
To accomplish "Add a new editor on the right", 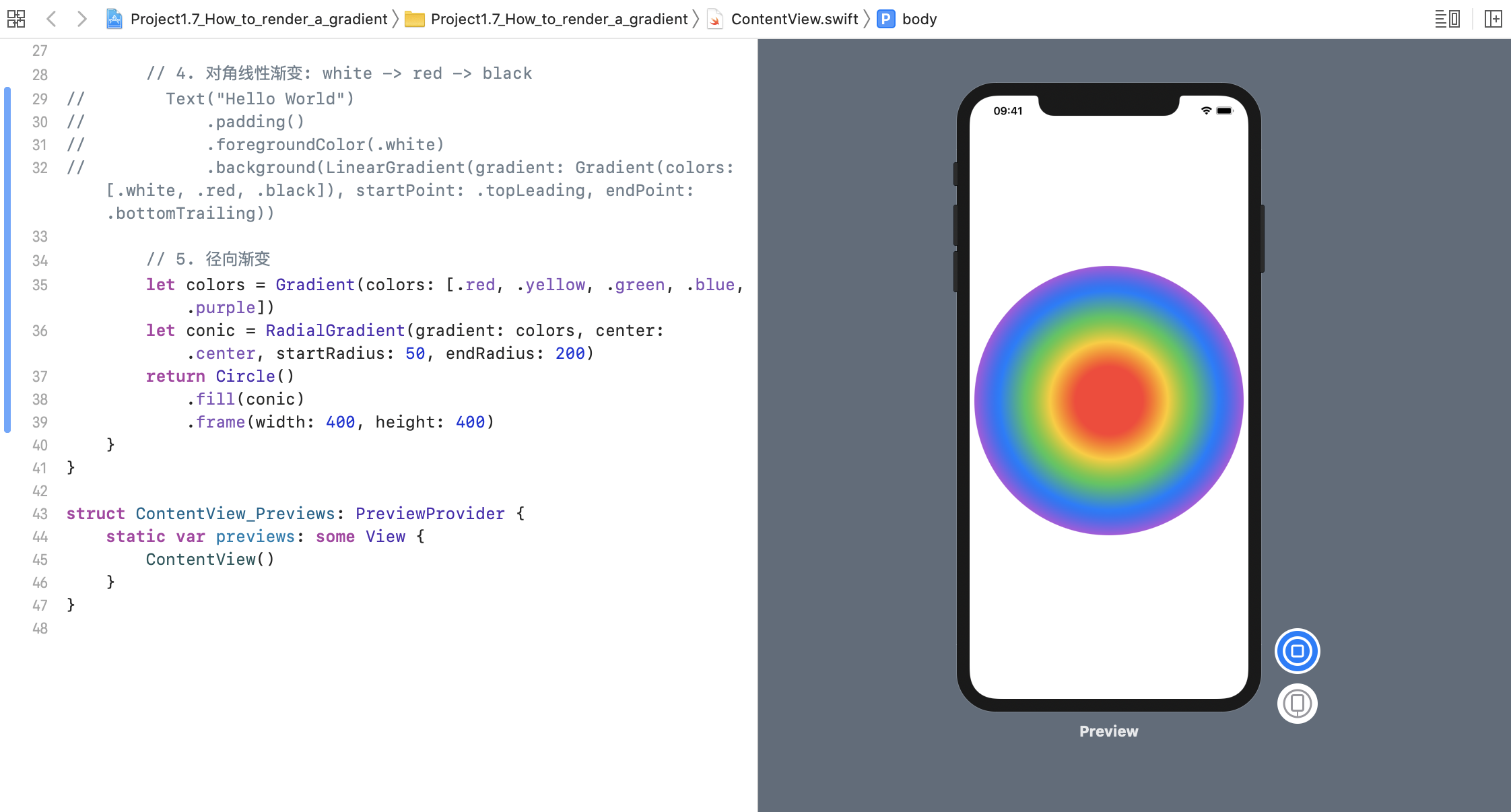I will [1493, 19].
